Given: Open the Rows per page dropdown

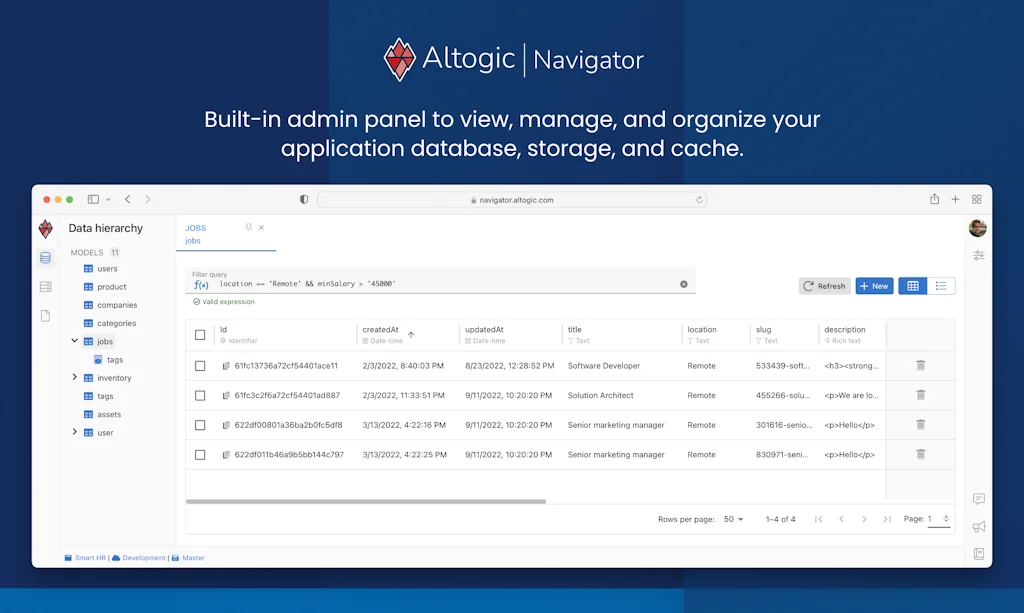Looking at the screenshot, I should 733,519.
